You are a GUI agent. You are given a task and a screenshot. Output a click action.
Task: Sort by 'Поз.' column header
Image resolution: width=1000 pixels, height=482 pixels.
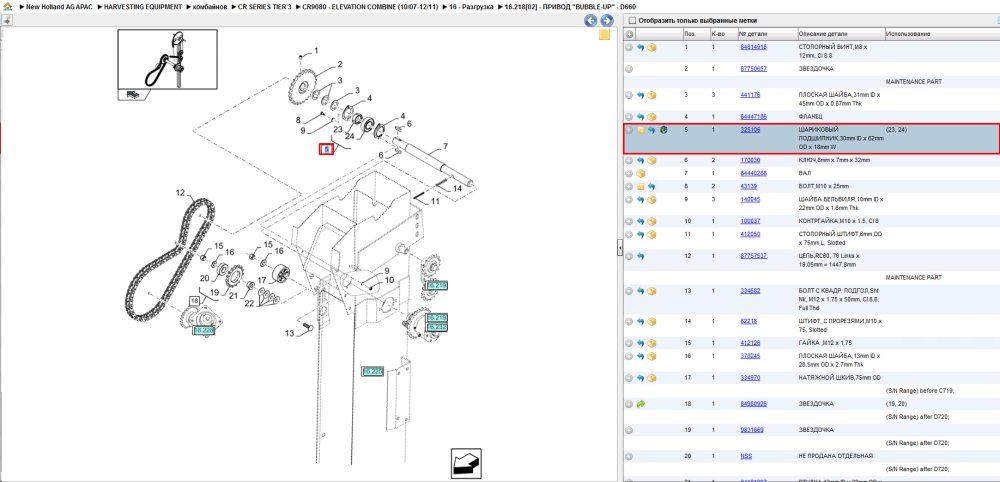[689, 34]
